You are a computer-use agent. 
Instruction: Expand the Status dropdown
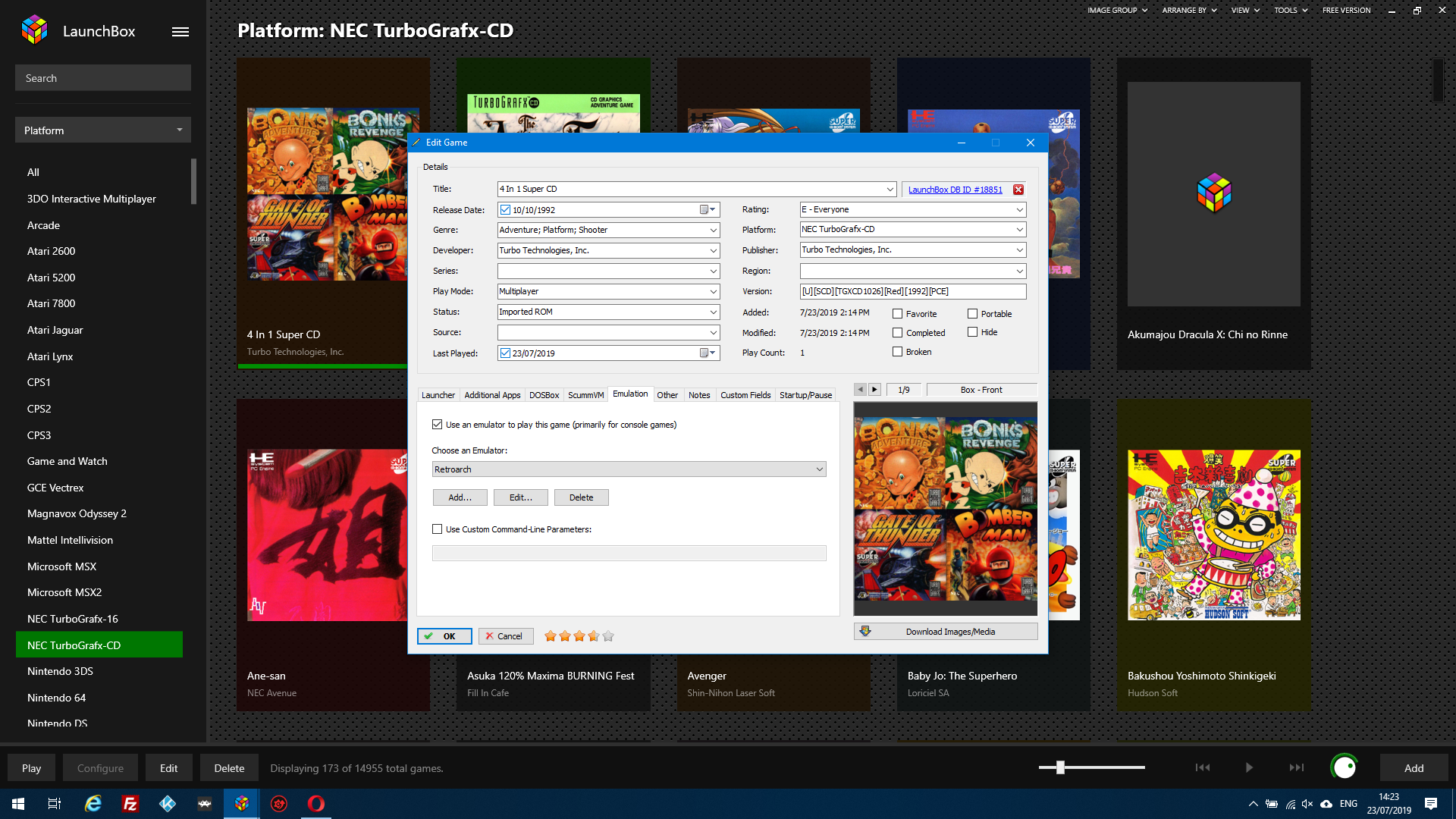[713, 312]
